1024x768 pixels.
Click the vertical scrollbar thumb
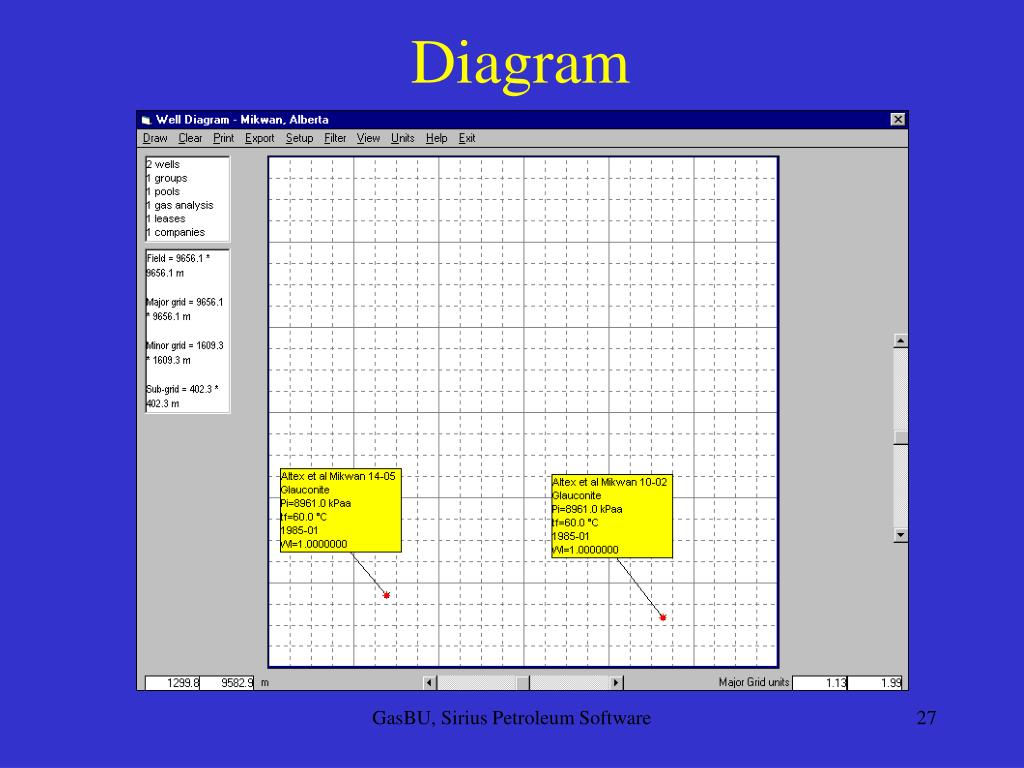tap(901, 438)
